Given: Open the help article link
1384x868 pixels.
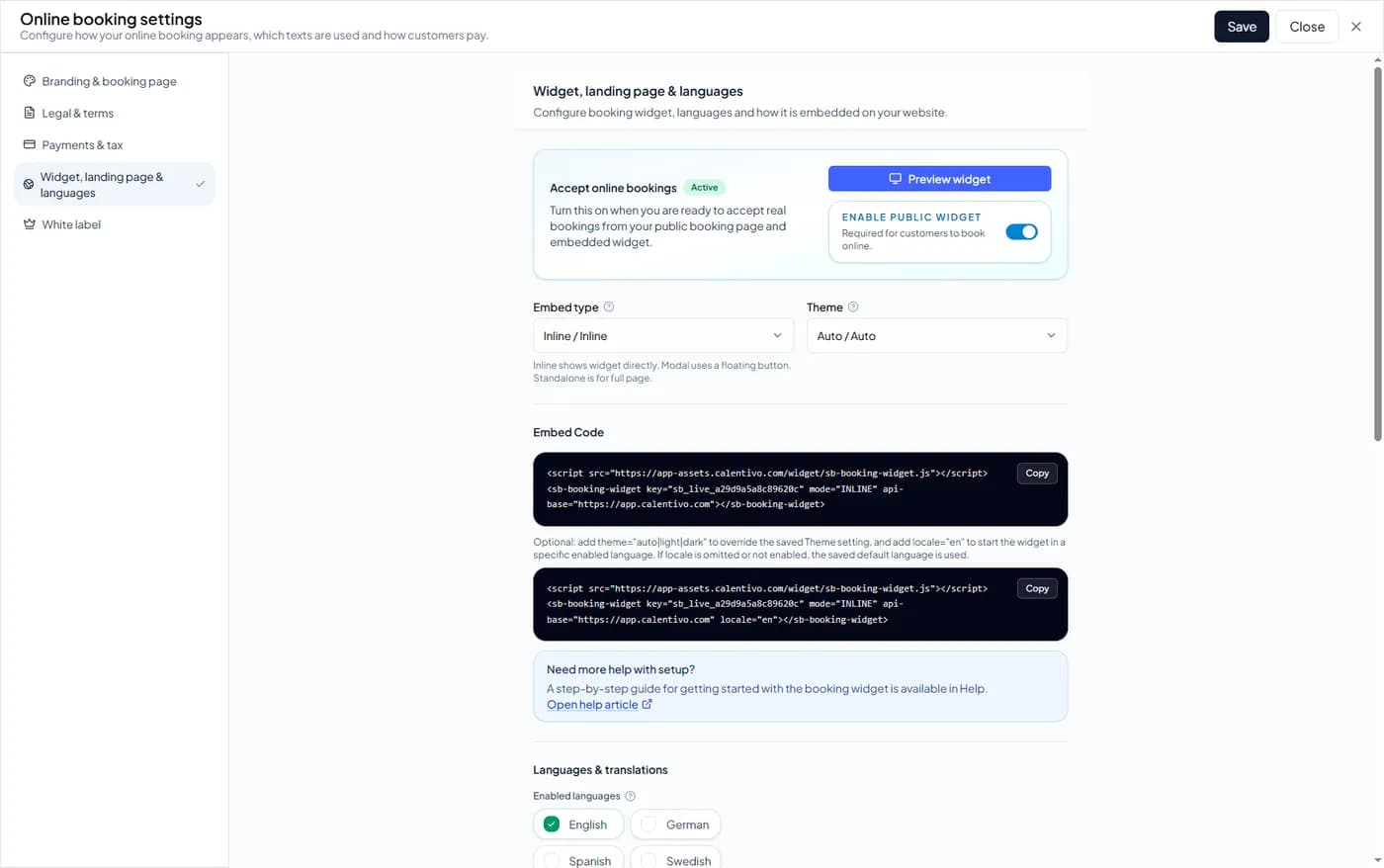Looking at the screenshot, I should click(591, 704).
